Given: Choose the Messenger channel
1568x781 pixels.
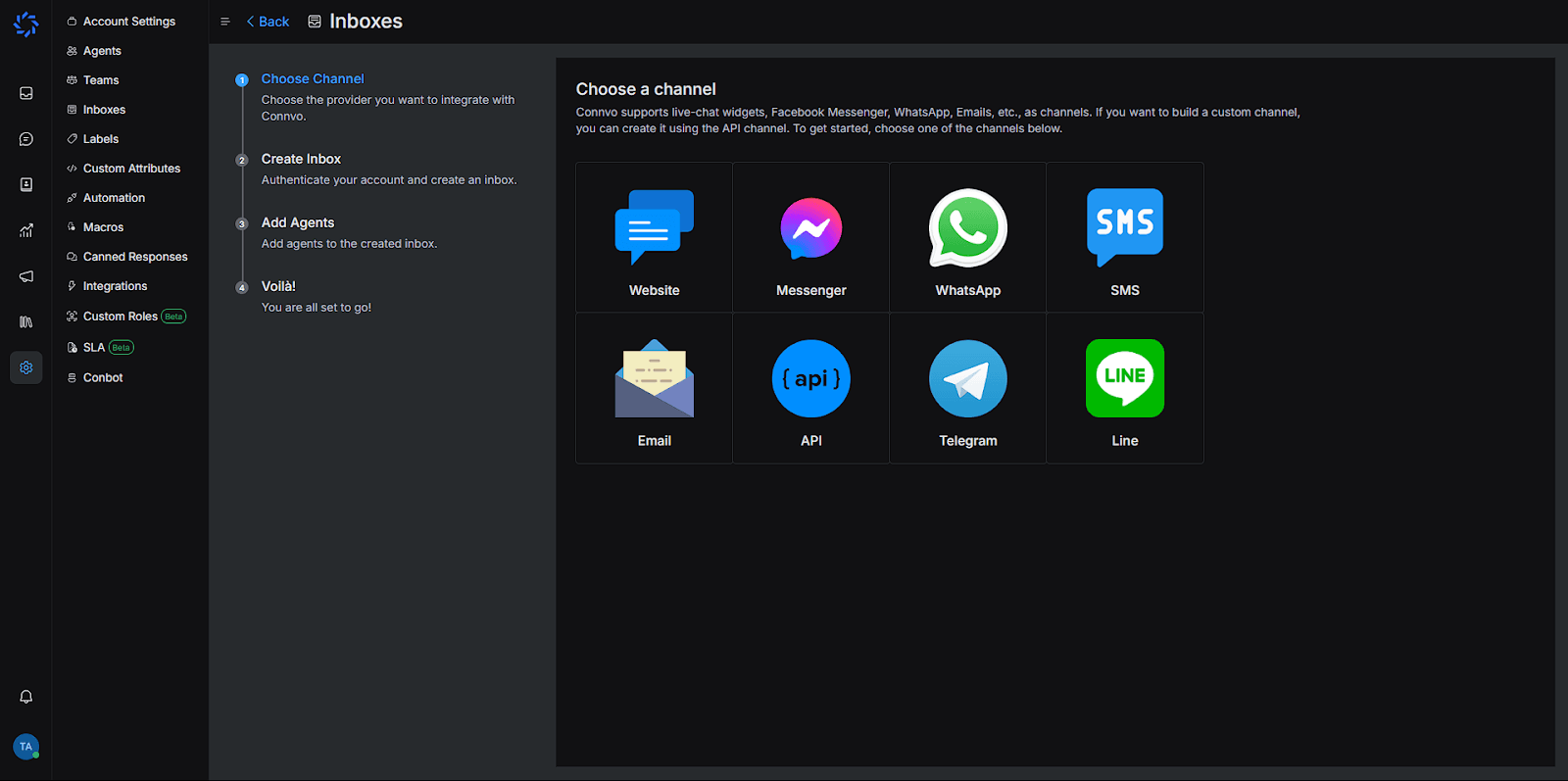Looking at the screenshot, I should 810,228.
